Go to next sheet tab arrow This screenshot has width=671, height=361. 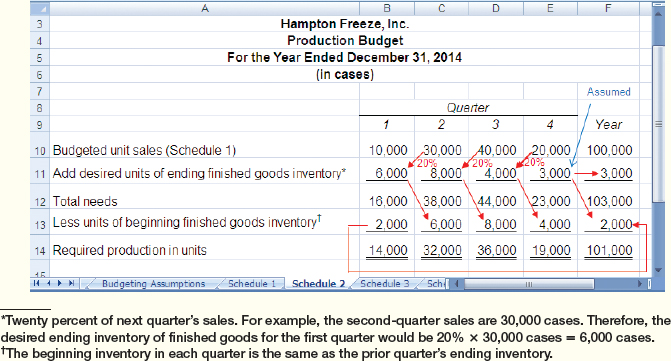[59, 283]
